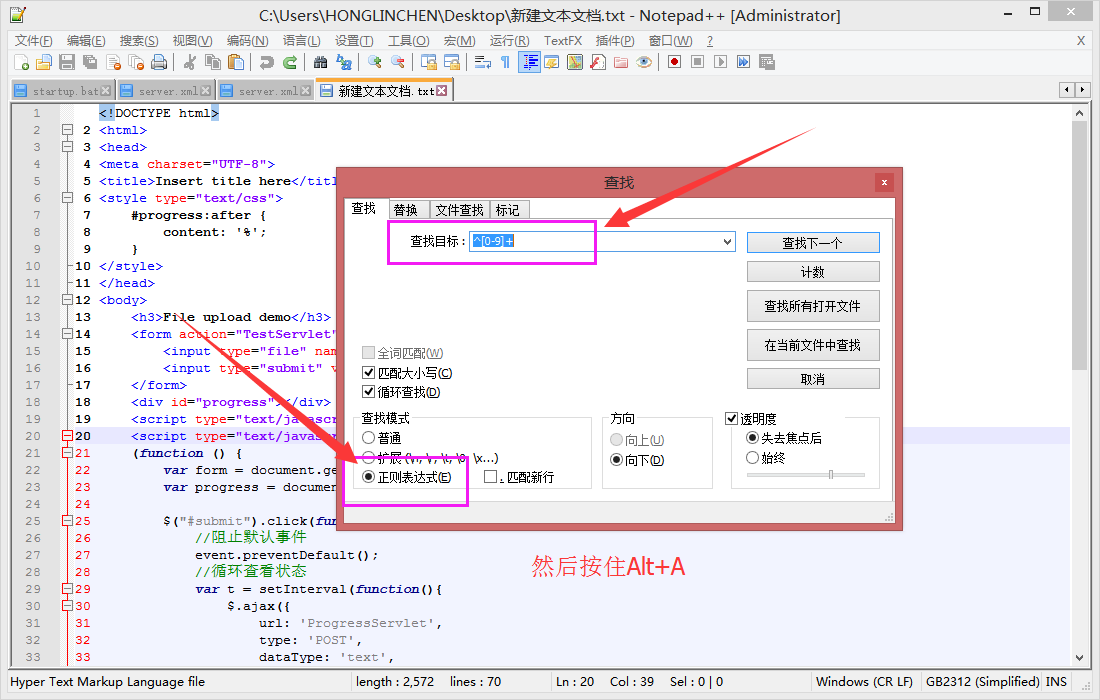This screenshot has width=1100, height=700.
Task: Click the 查找所有打开文件 button
Action: 813,306
